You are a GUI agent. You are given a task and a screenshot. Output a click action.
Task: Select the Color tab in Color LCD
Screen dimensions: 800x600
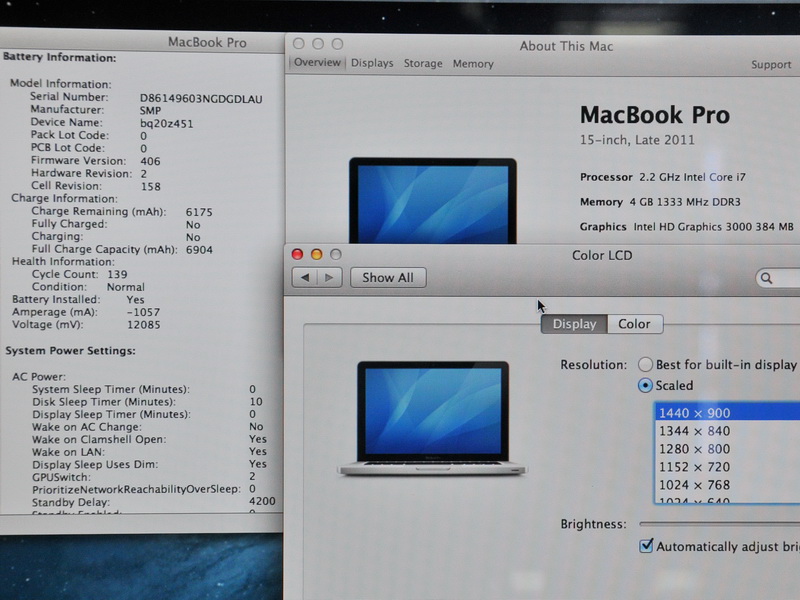(x=634, y=324)
